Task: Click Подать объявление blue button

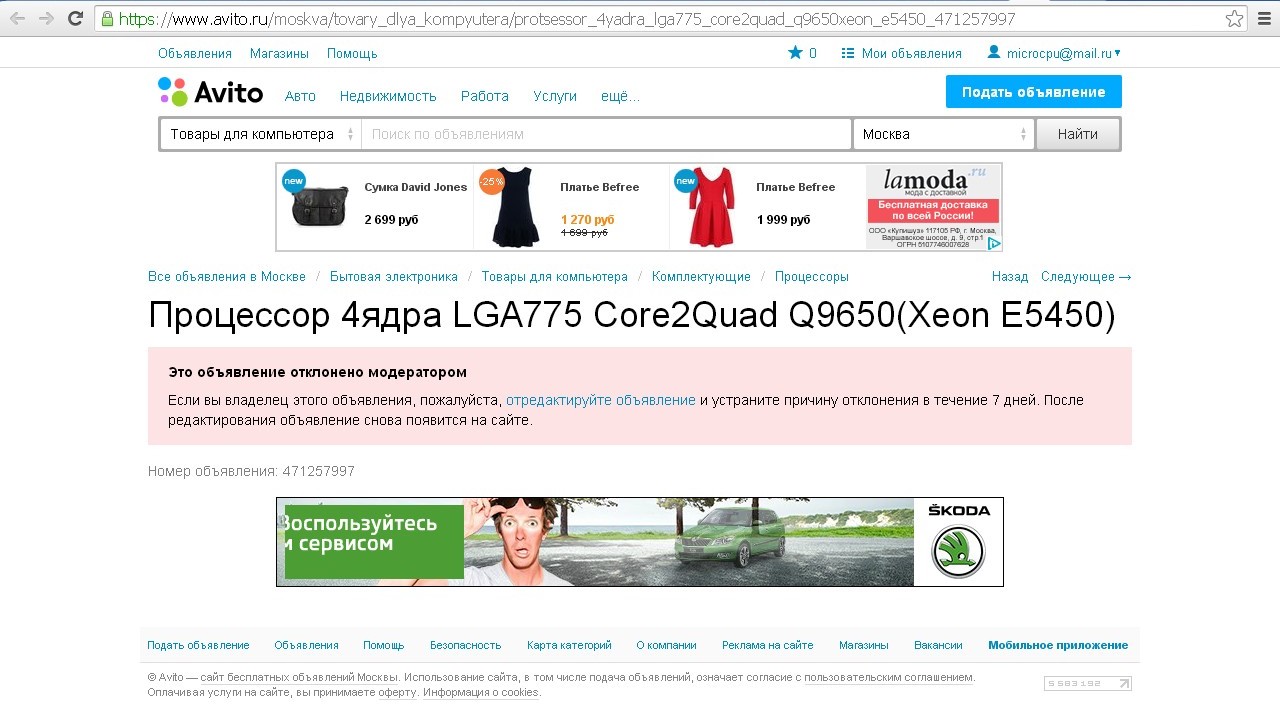Action: pyautogui.click(x=1034, y=91)
